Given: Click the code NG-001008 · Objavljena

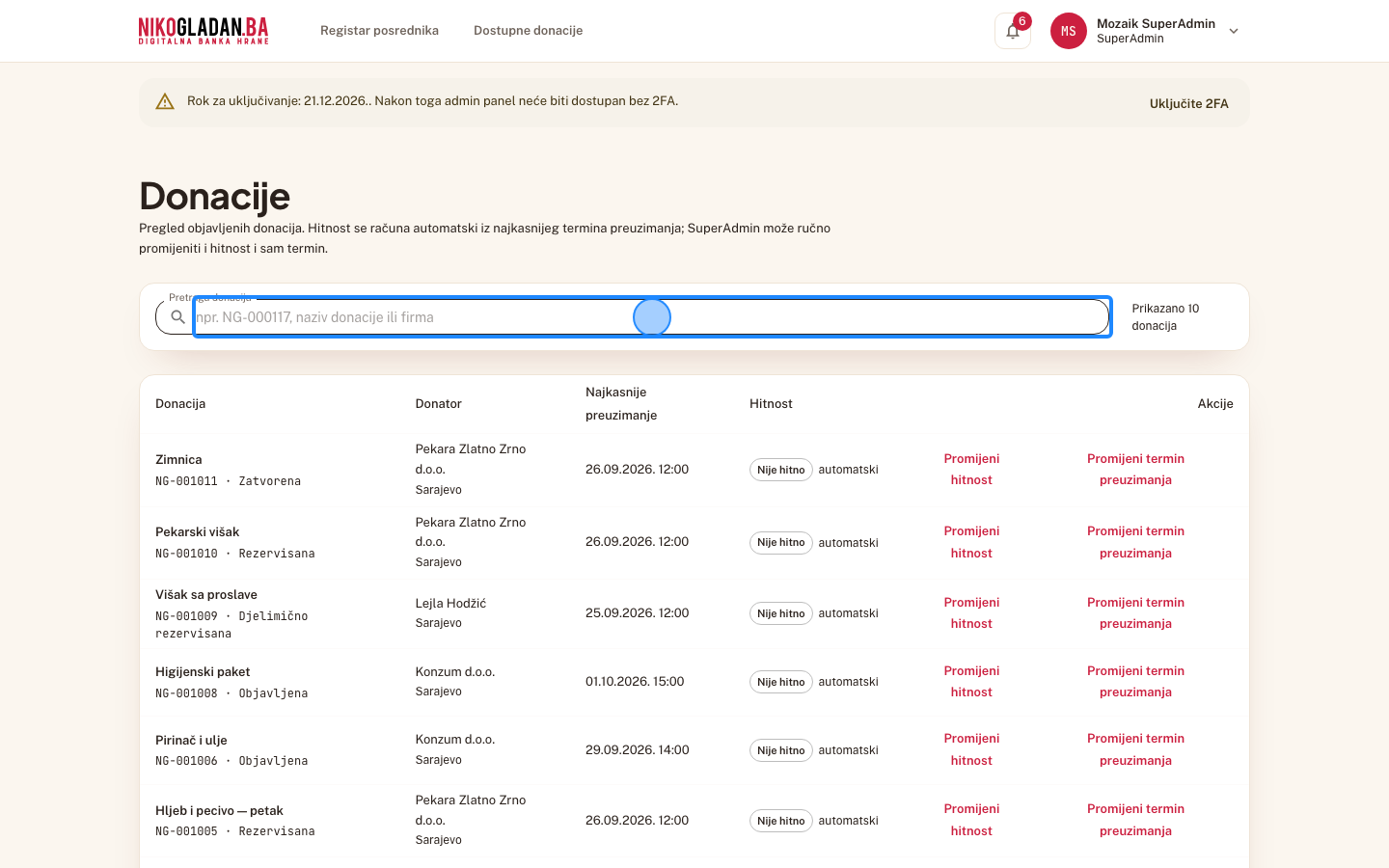Looking at the screenshot, I should (231, 693).
